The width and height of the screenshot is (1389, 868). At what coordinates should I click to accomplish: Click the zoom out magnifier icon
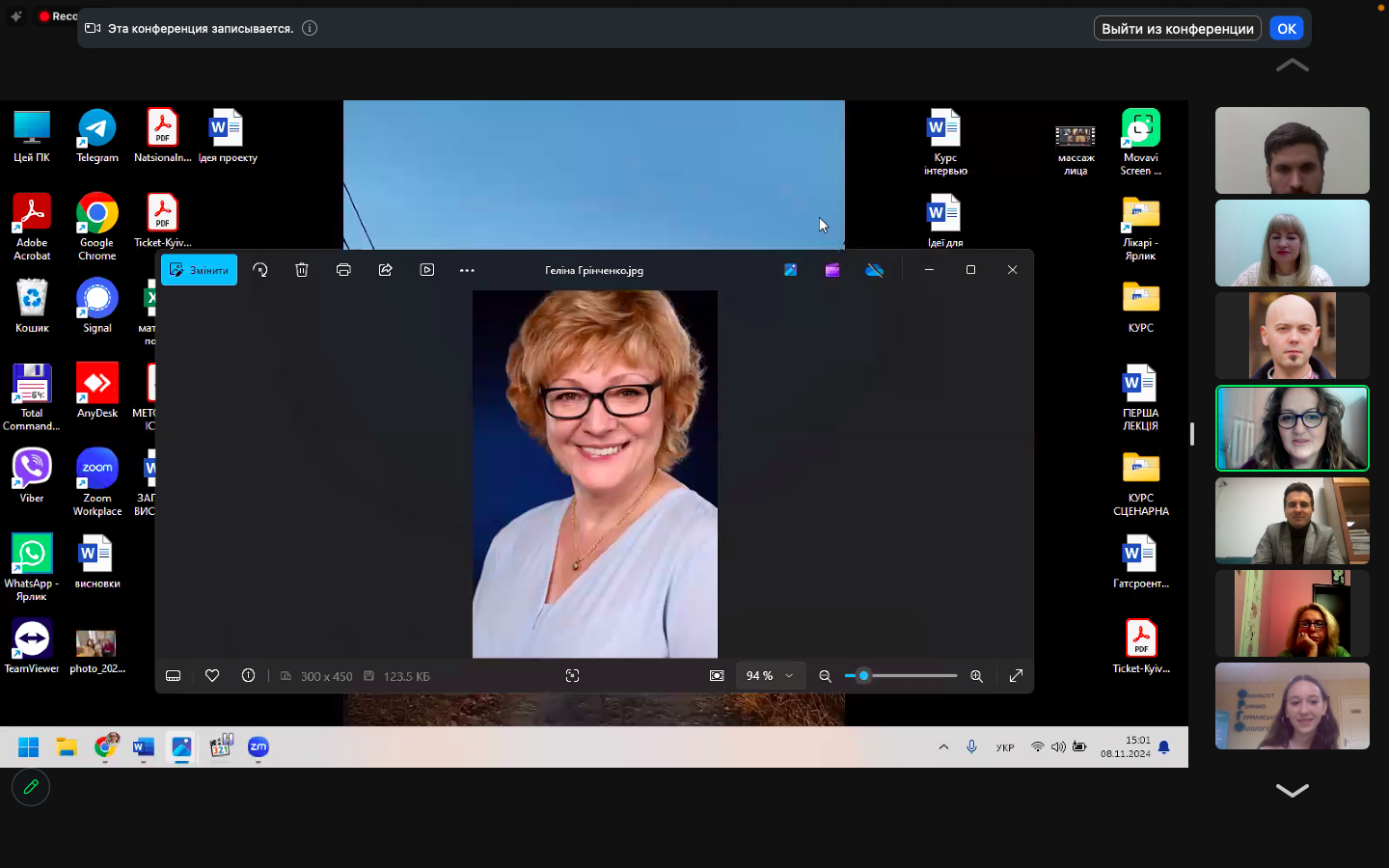click(x=825, y=676)
